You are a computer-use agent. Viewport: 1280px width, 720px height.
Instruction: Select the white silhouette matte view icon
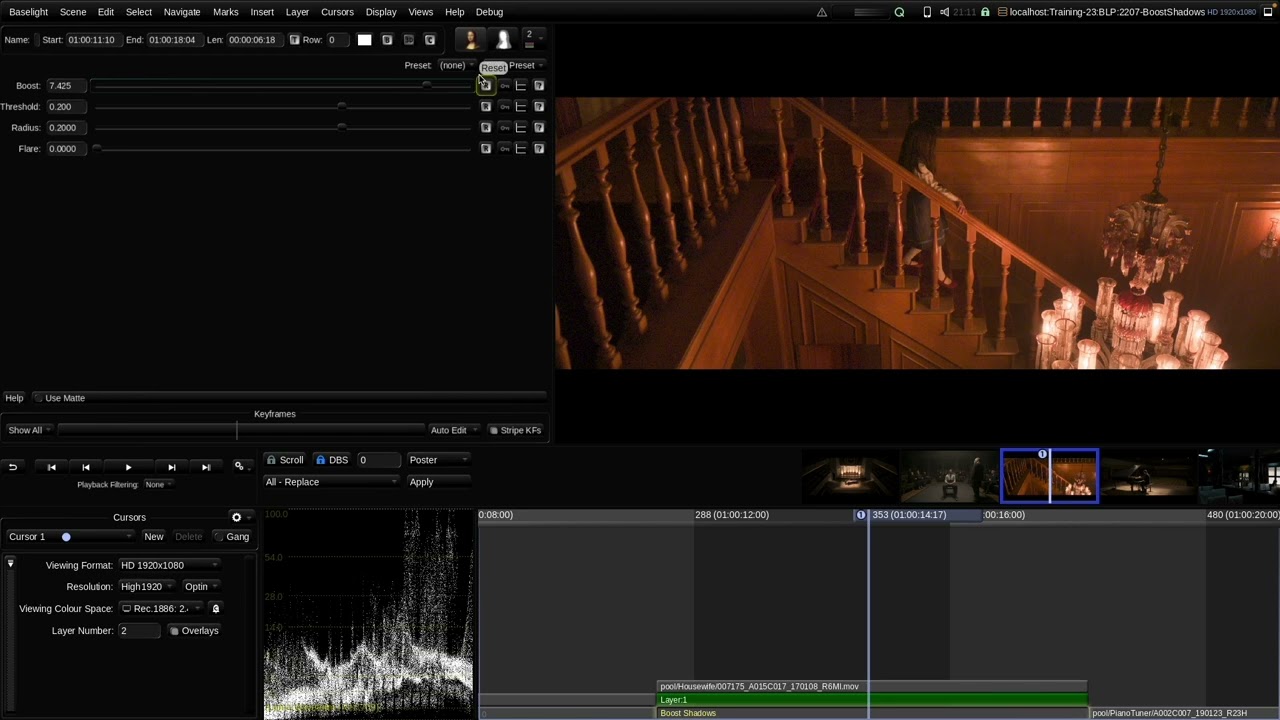[503, 40]
